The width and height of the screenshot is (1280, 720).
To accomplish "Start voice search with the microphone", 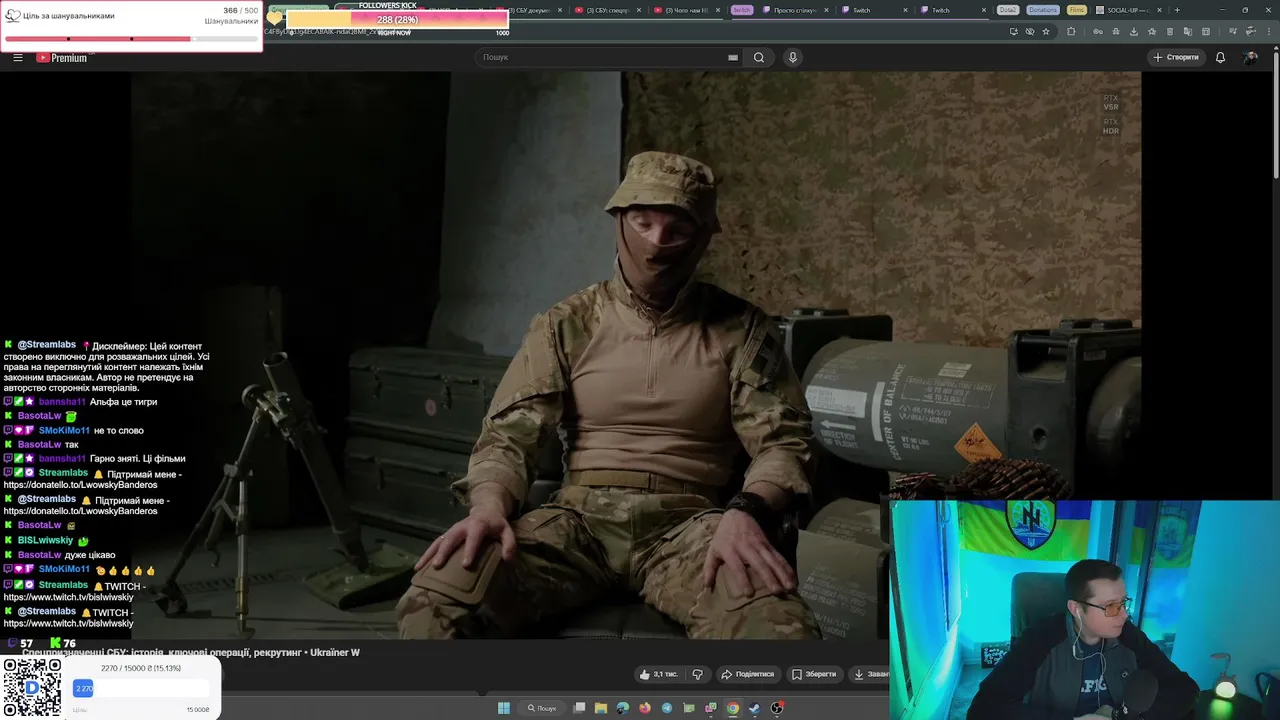I will click(793, 57).
